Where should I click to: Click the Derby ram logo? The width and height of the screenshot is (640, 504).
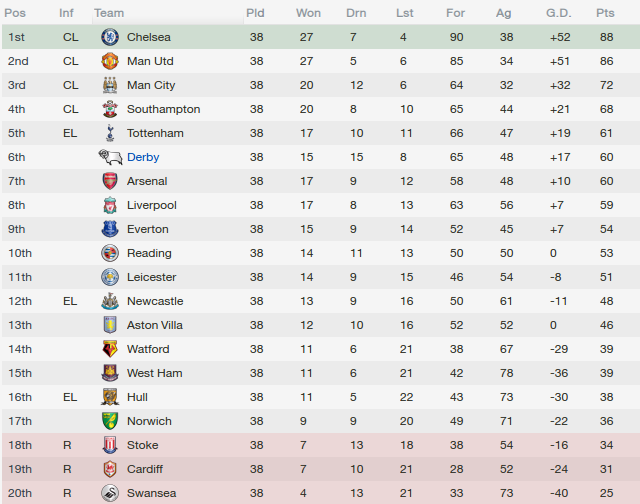coord(110,157)
